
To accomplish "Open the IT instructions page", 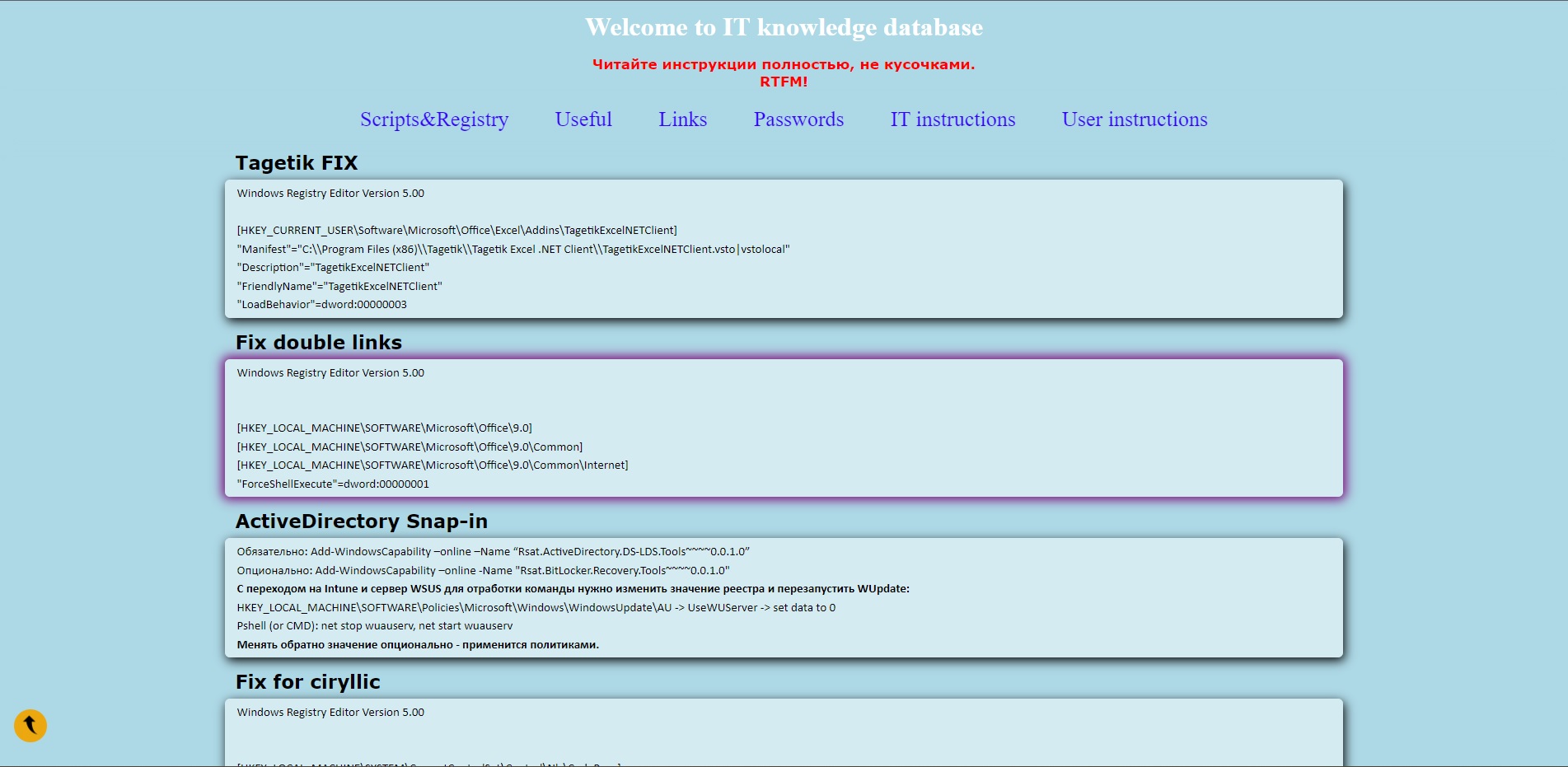I will tap(953, 119).
